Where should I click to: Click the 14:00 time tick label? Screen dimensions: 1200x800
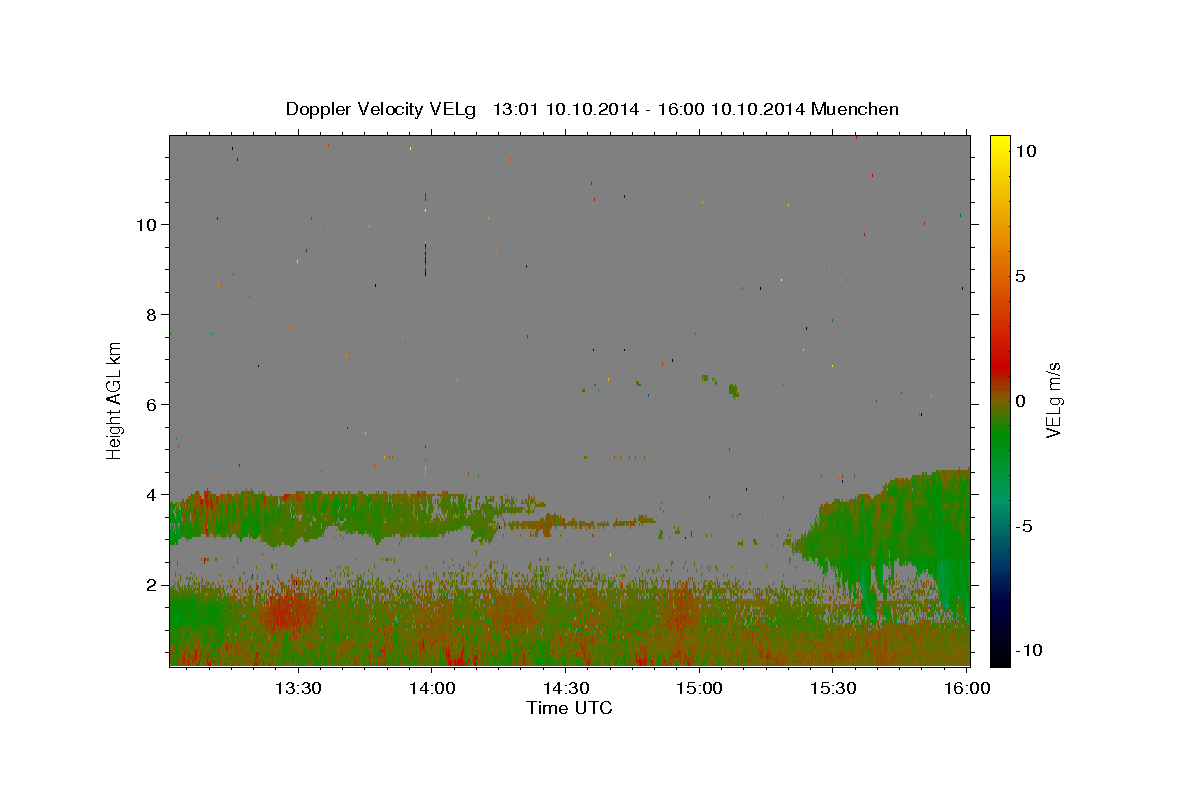click(431, 688)
